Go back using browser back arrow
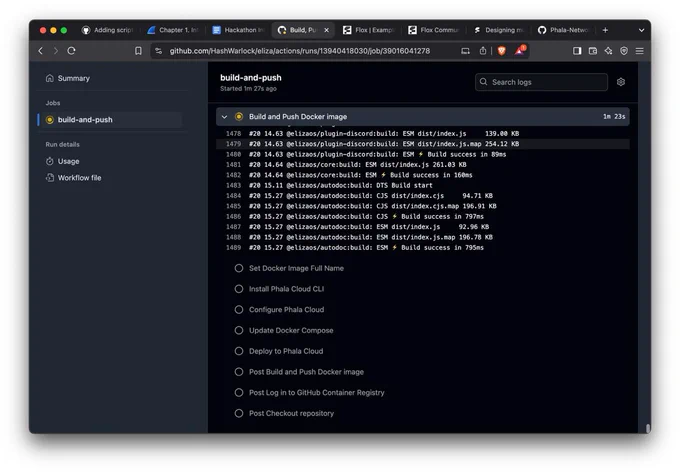Viewport: 680px width, 472px height. [x=41, y=51]
